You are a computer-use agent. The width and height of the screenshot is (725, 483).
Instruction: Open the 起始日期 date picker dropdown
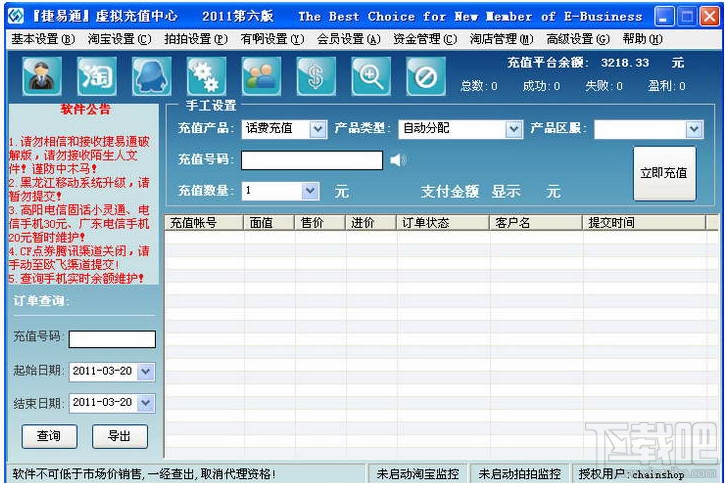[146, 372]
